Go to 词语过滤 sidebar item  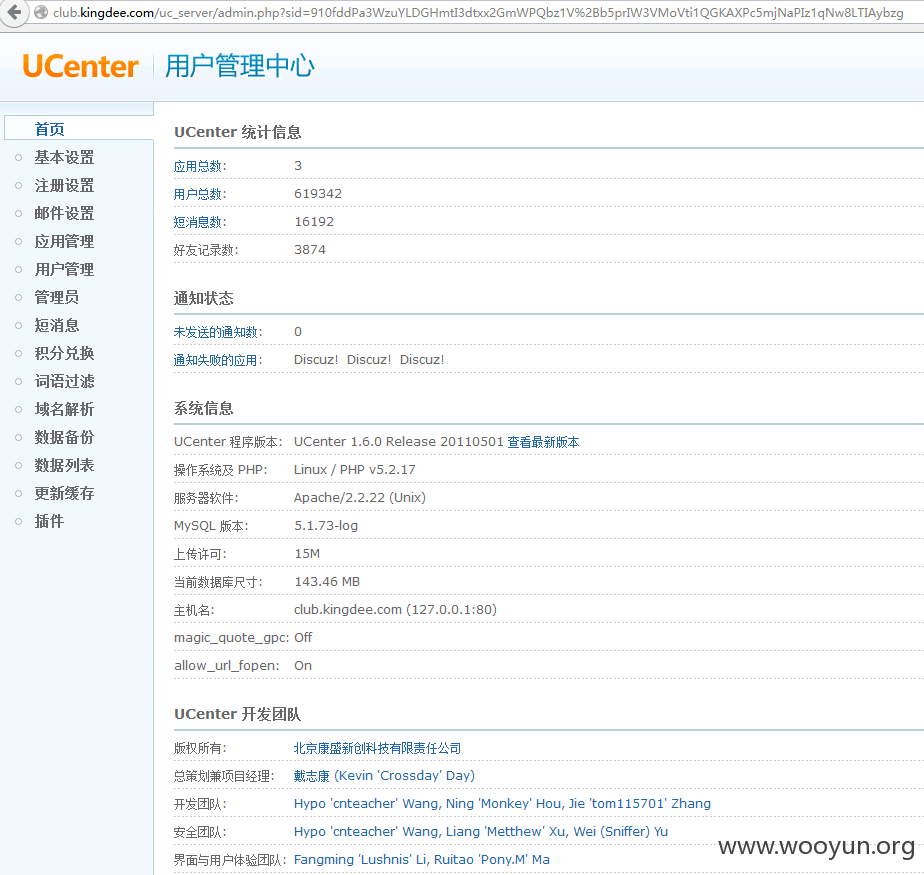64,381
